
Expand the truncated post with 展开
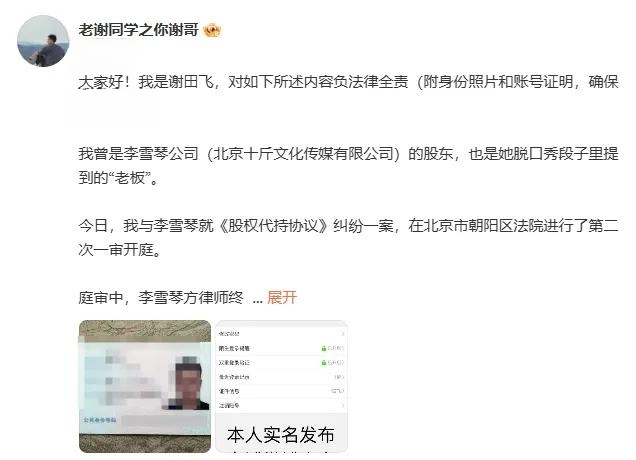pyautogui.click(x=282, y=298)
